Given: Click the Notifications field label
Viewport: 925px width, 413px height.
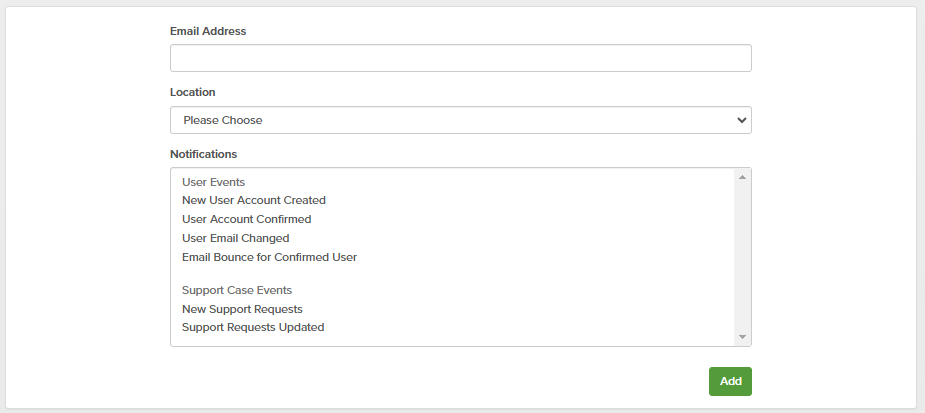Looking at the screenshot, I should coord(204,154).
